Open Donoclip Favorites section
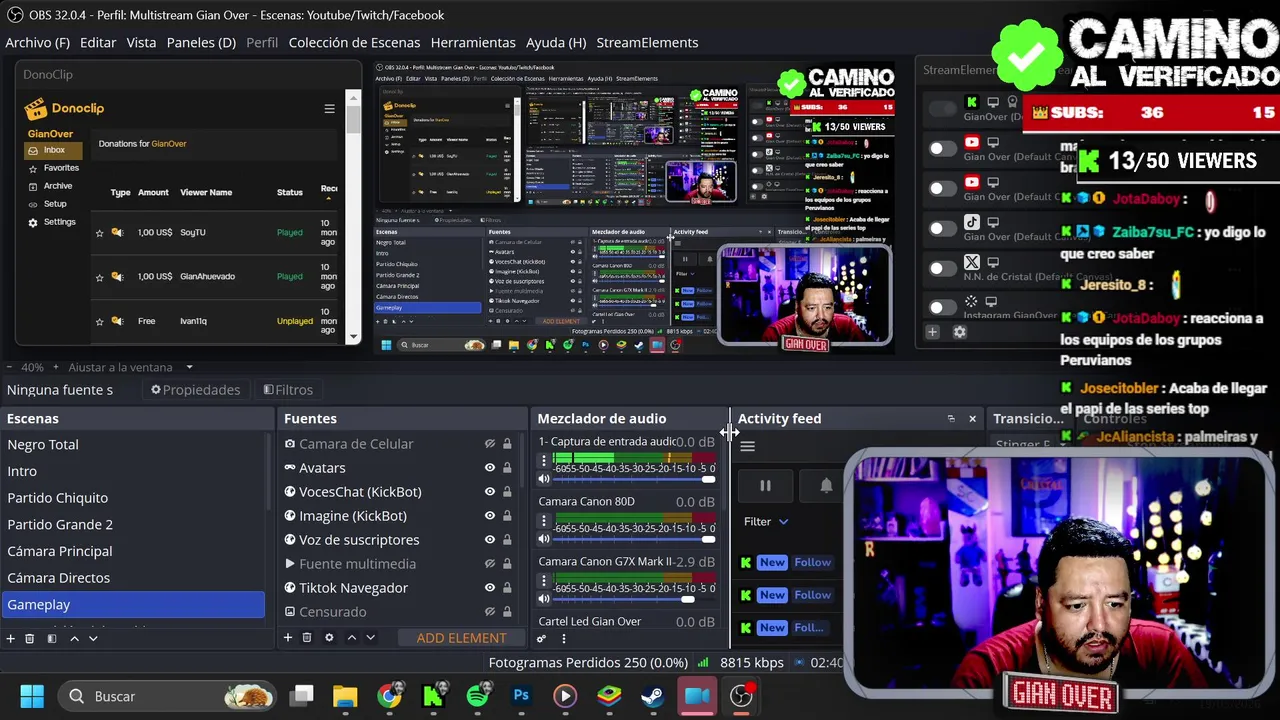The width and height of the screenshot is (1280, 720). [x=61, y=168]
